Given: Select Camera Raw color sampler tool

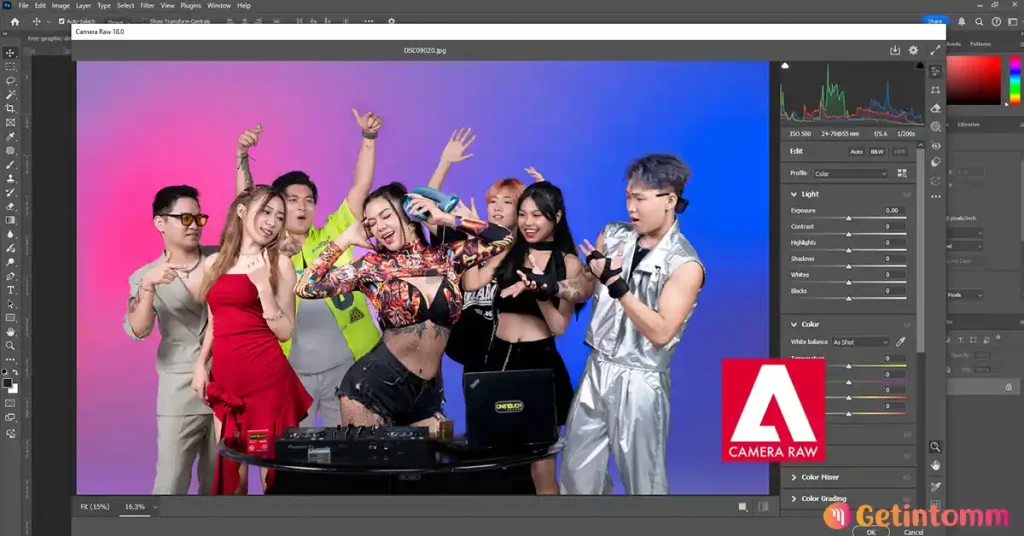Looking at the screenshot, I should [x=935, y=486].
